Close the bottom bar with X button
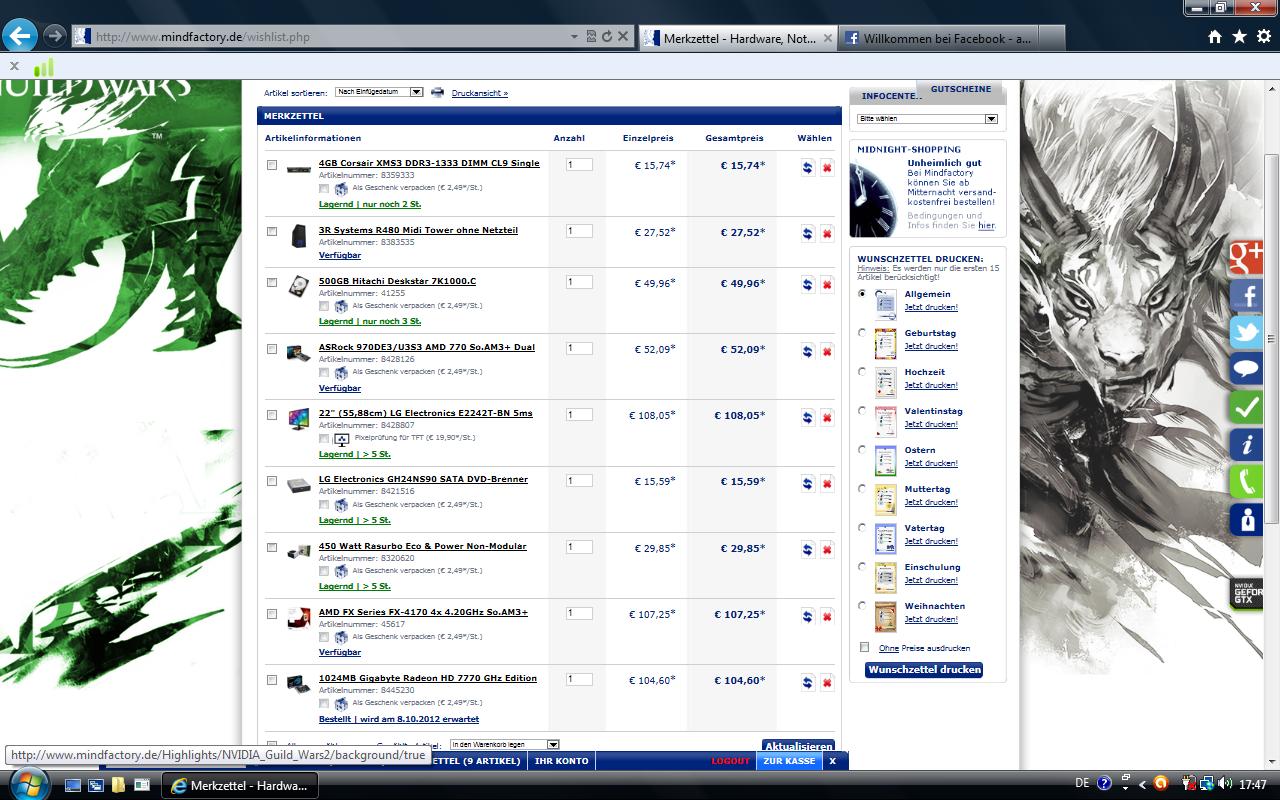 tap(832, 761)
